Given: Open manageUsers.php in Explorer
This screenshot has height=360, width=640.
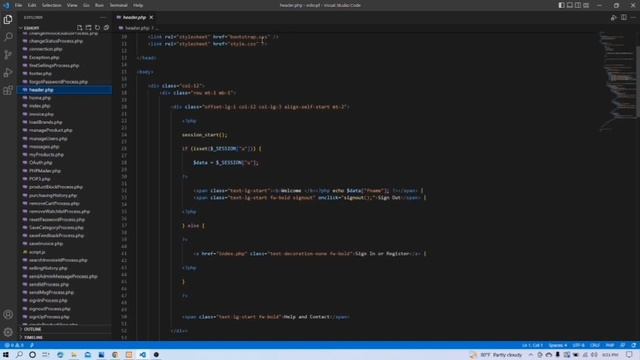Looking at the screenshot, I should [x=48, y=138].
